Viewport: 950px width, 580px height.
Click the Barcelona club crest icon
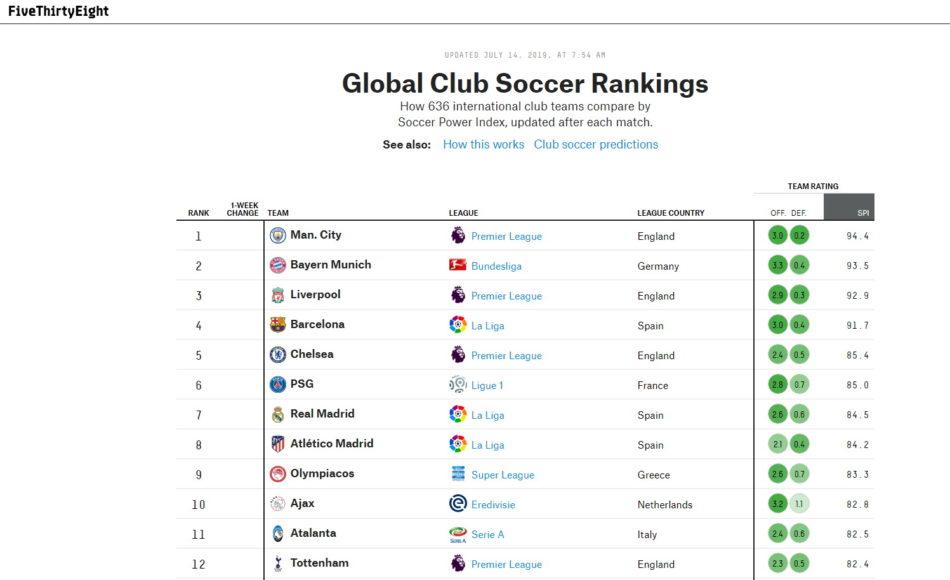pyautogui.click(x=277, y=325)
